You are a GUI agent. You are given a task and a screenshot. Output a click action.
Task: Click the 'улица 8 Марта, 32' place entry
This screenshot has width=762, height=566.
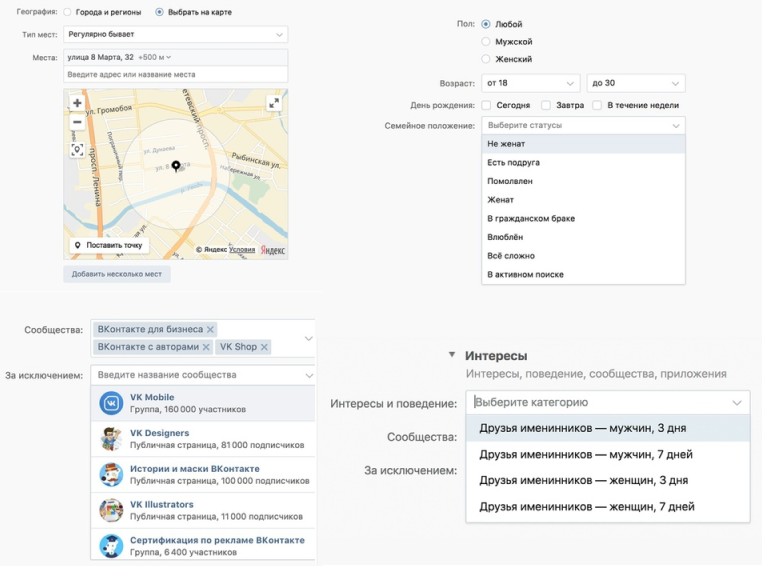[101, 57]
